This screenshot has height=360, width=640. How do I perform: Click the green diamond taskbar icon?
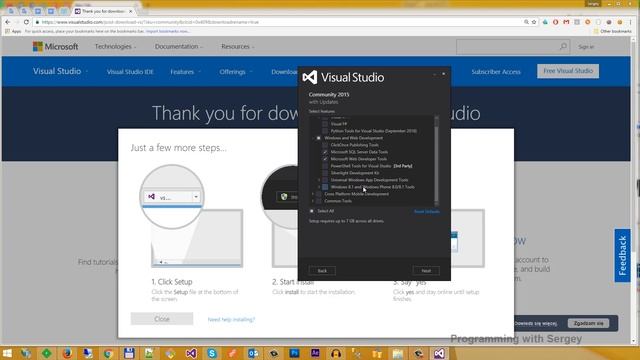(47, 353)
